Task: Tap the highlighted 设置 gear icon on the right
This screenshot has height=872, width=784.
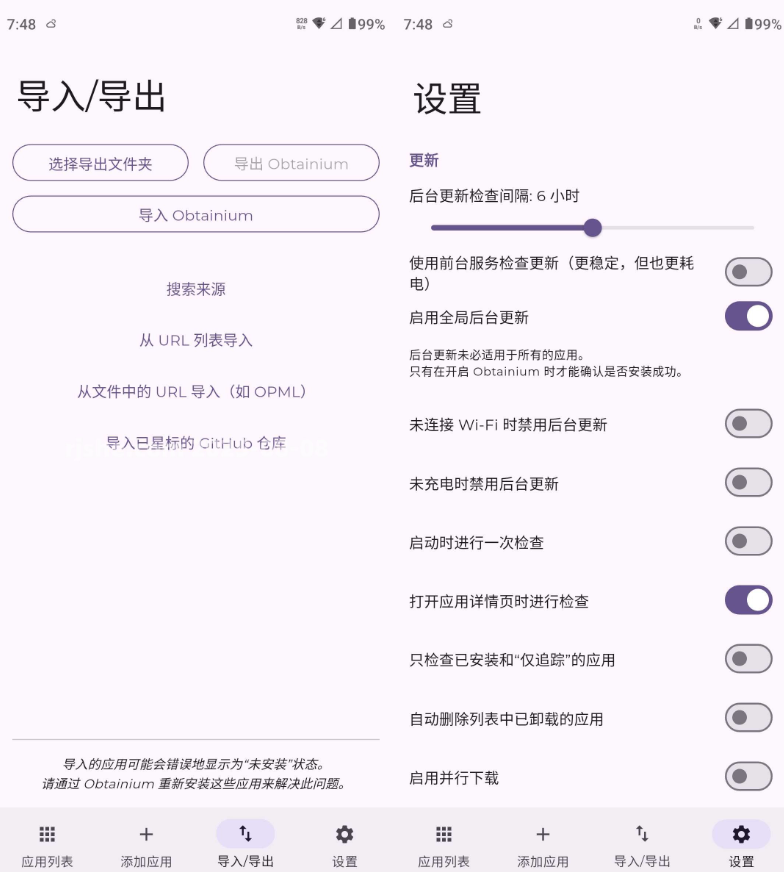Action: click(741, 834)
